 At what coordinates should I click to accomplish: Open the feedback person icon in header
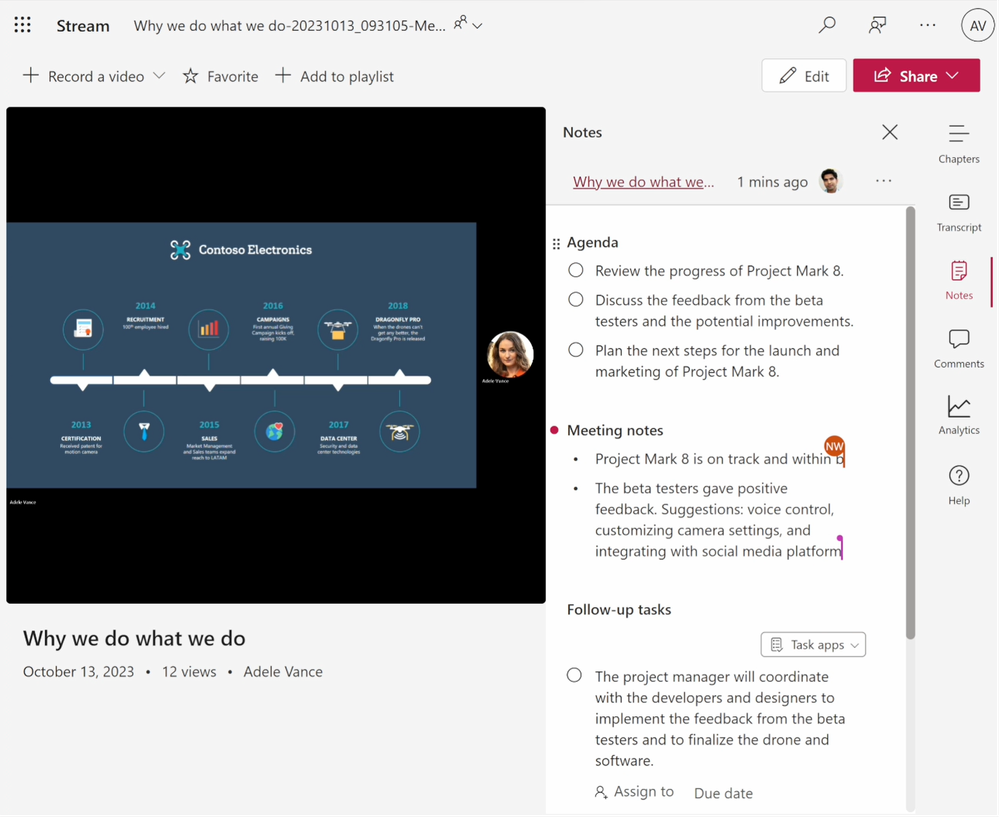878,25
